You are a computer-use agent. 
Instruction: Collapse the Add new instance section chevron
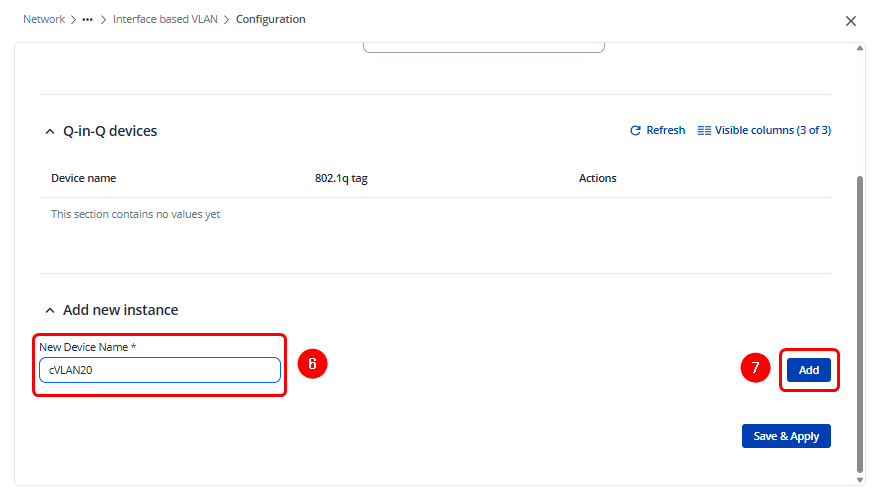coord(50,311)
